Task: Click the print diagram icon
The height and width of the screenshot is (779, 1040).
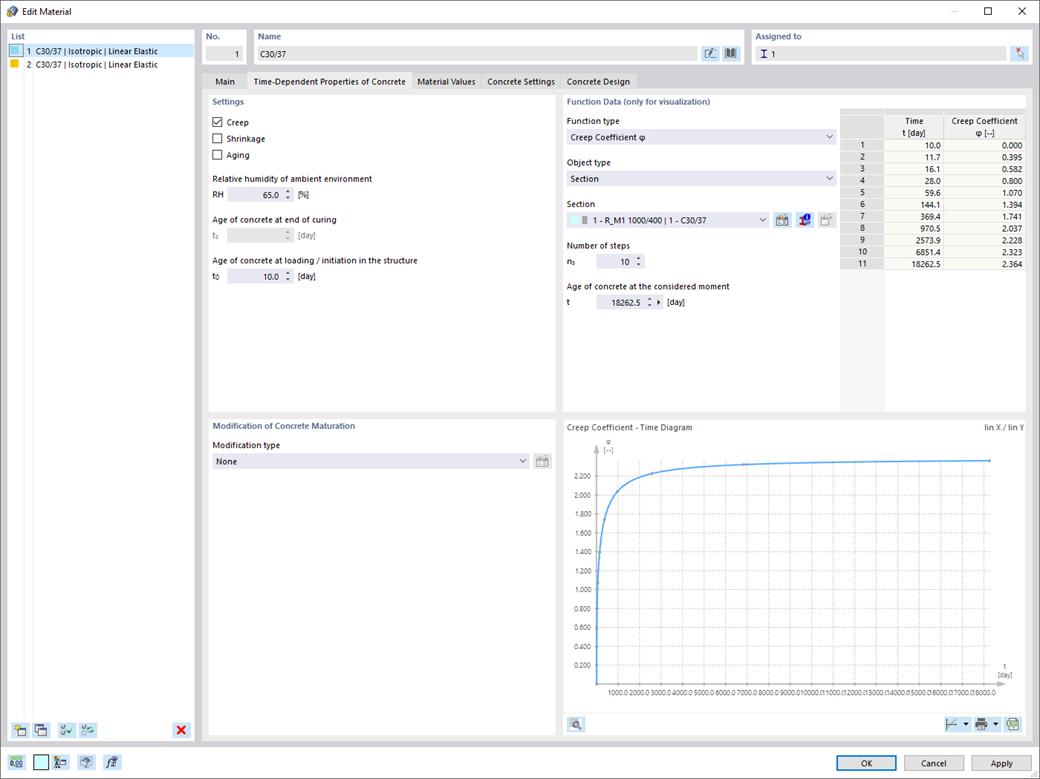Action: pyautogui.click(x=982, y=724)
